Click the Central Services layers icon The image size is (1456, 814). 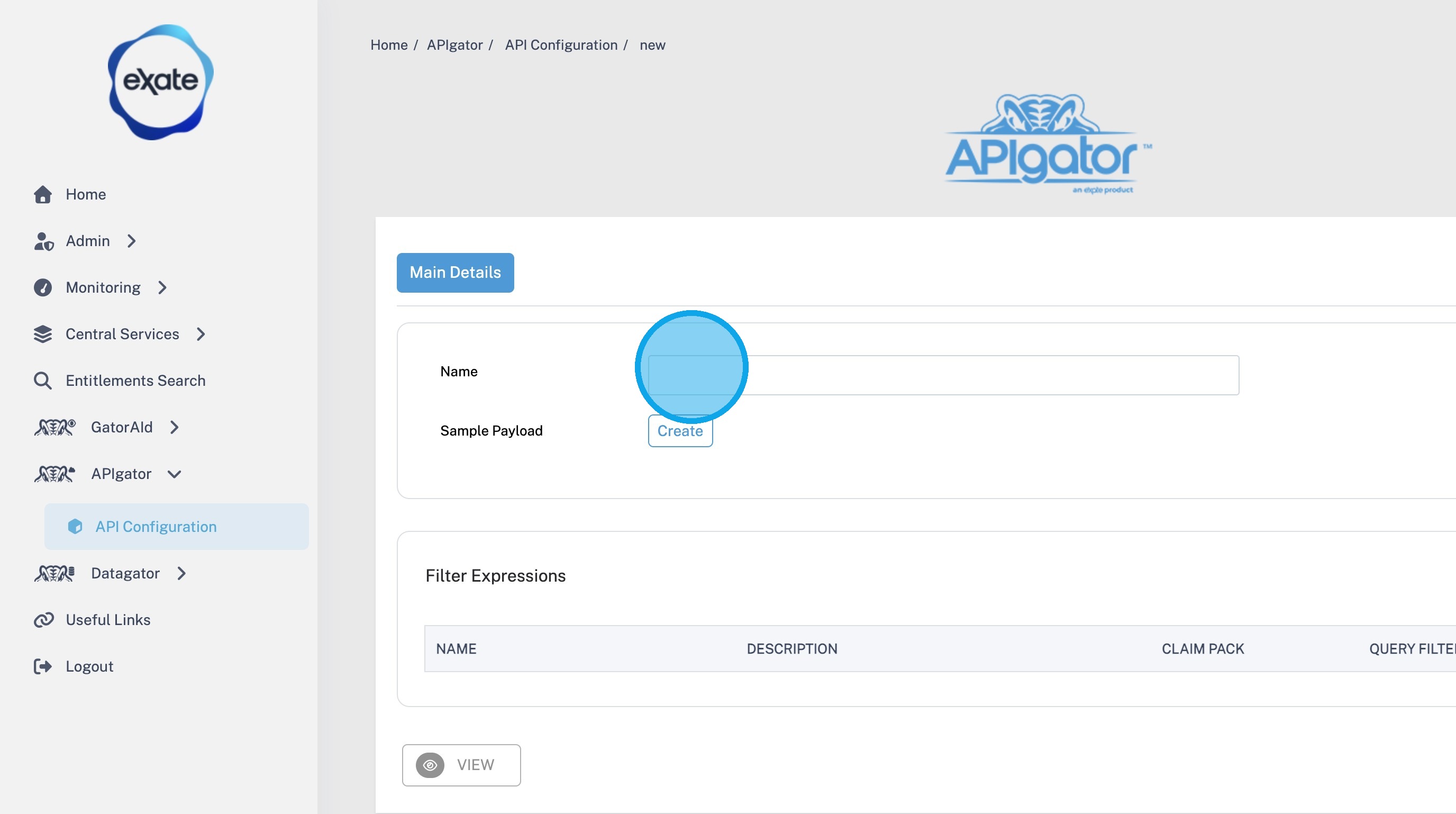[43, 334]
